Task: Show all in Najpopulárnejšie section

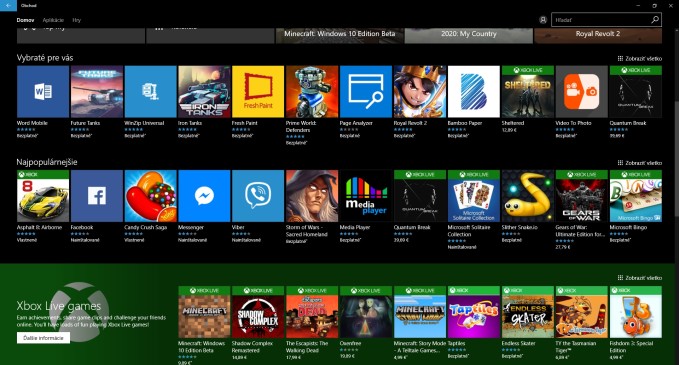Action: point(640,163)
